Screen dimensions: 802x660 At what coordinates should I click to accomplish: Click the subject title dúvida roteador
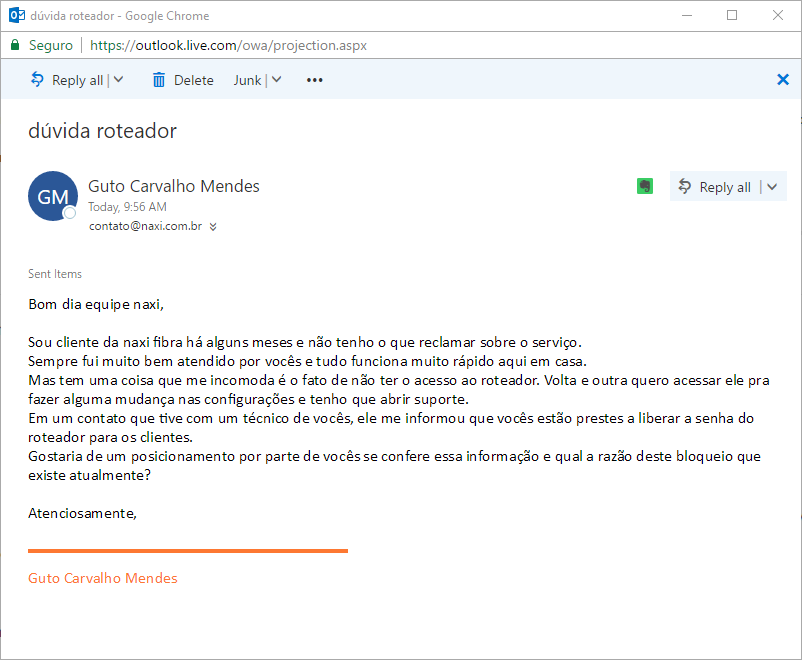pyautogui.click(x=102, y=131)
